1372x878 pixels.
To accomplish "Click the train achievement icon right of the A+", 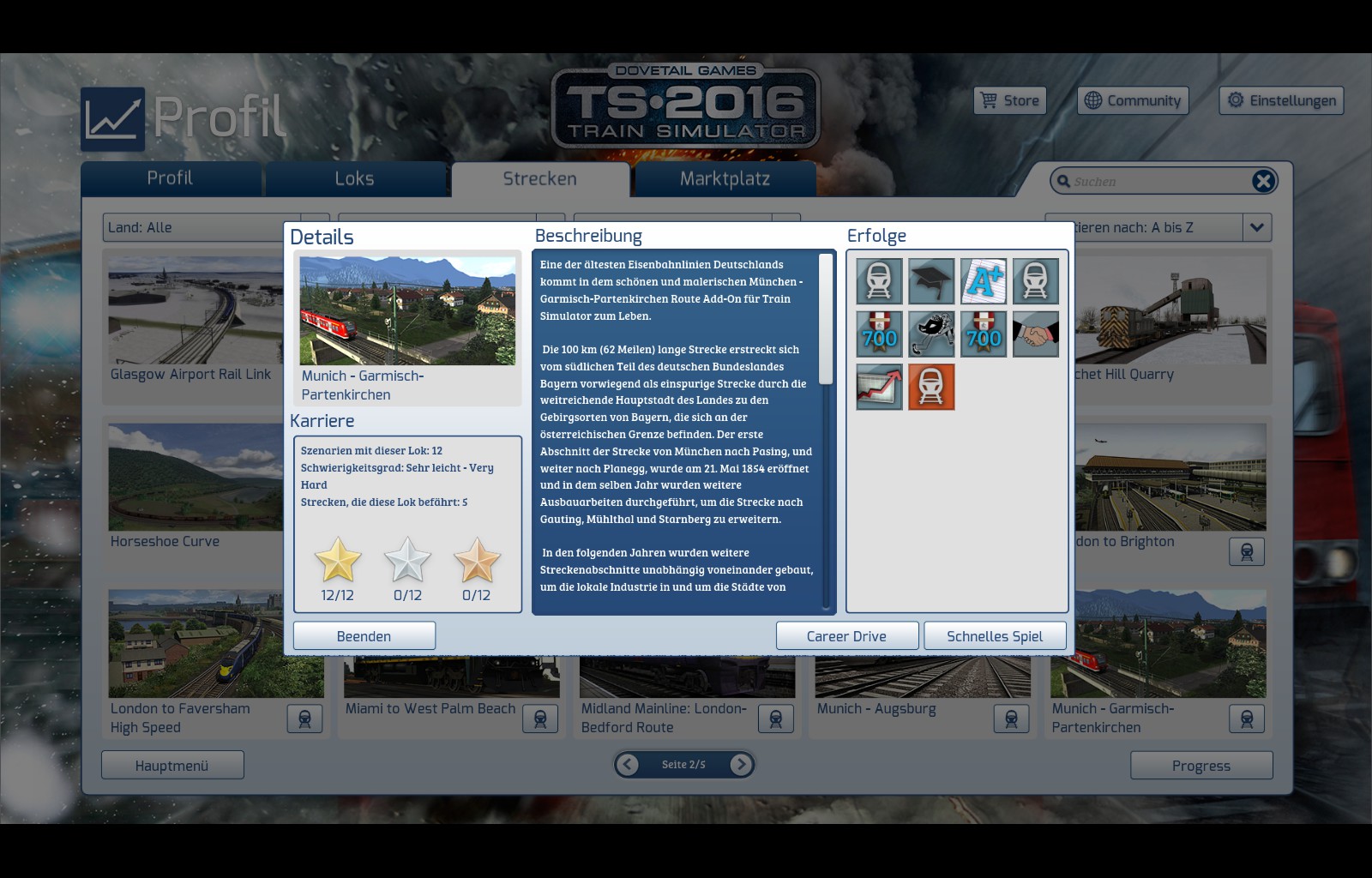I will [1036, 281].
